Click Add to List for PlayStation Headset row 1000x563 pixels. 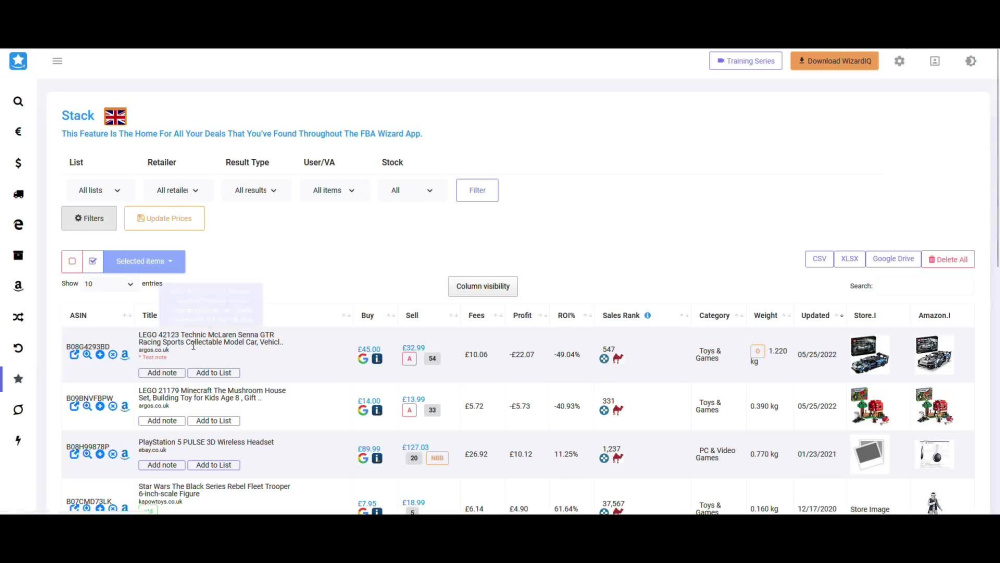click(214, 465)
